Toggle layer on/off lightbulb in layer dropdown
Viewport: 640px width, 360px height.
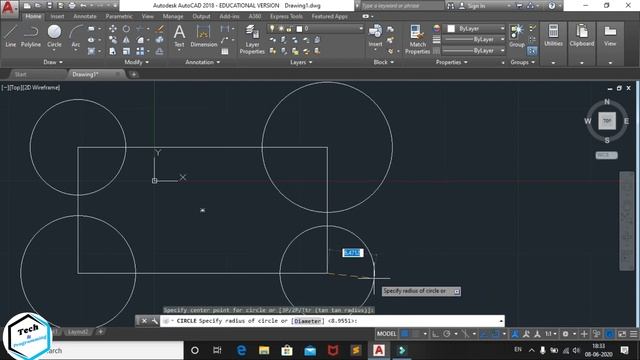pyautogui.click(x=272, y=29)
